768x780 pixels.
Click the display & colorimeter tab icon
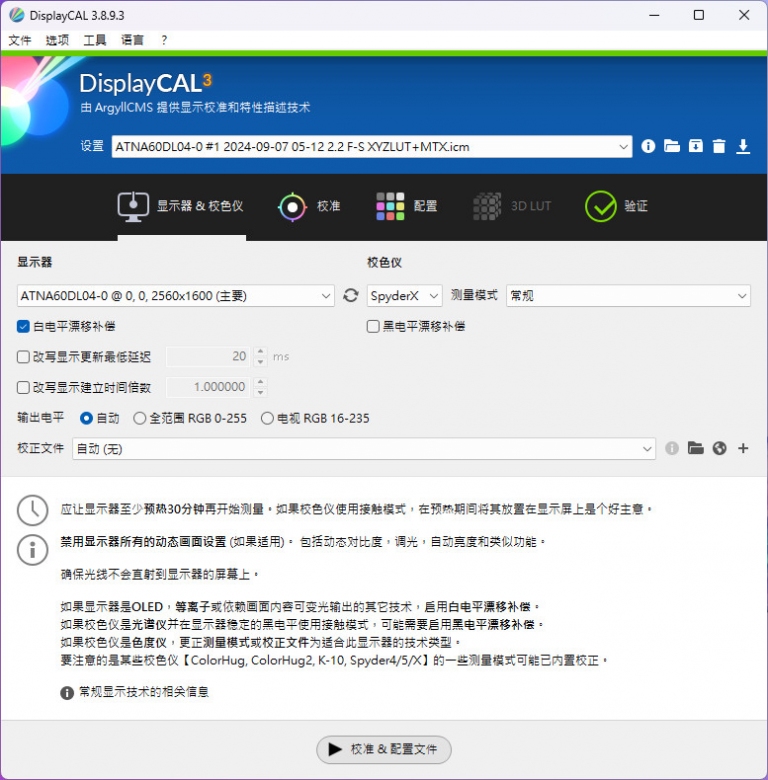click(133, 206)
